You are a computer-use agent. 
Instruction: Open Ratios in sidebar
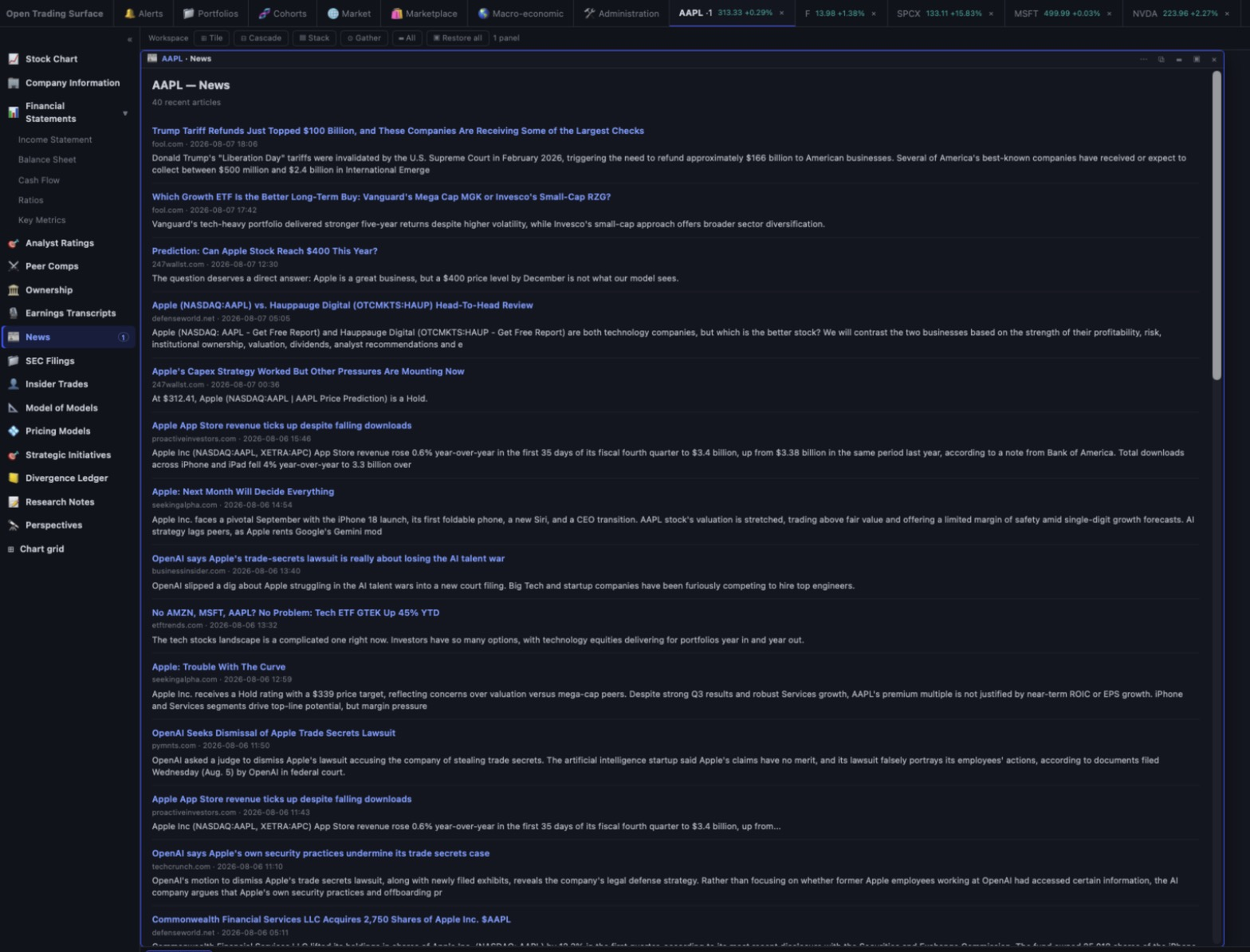click(x=31, y=201)
